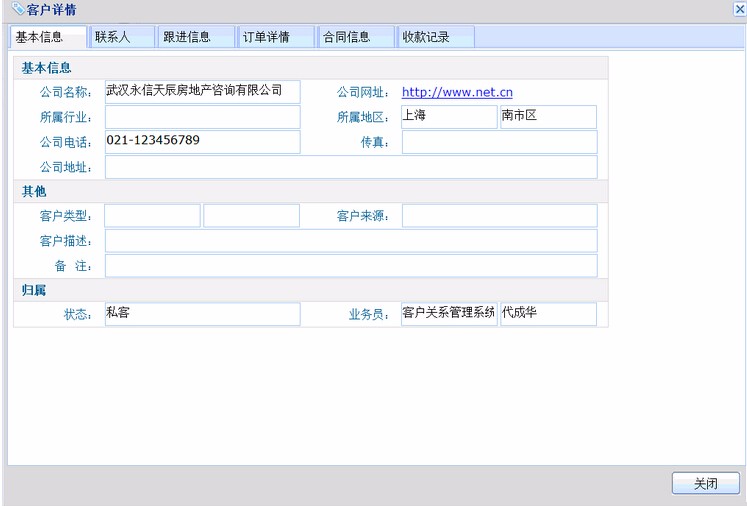Open the 联系人 tab
The width and height of the screenshot is (747, 506).
122,37
